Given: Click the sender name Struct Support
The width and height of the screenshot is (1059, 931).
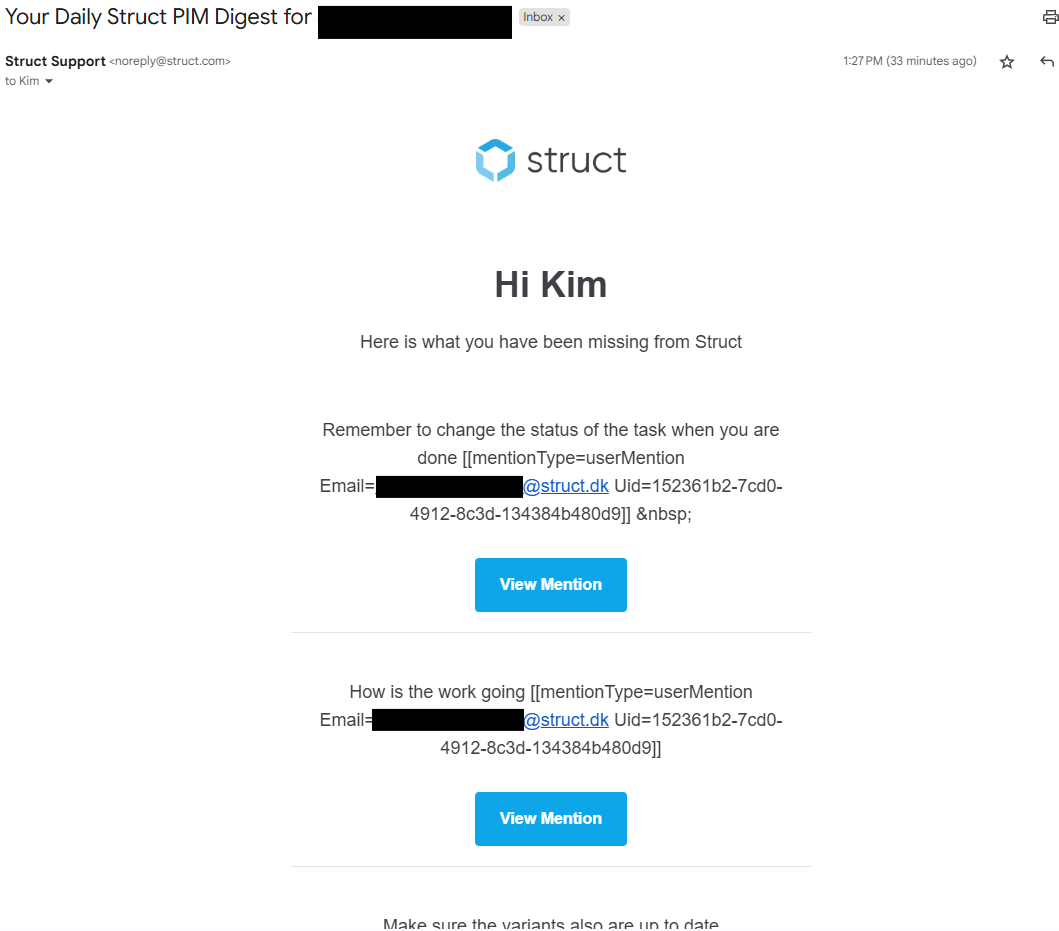Looking at the screenshot, I should (55, 61).
